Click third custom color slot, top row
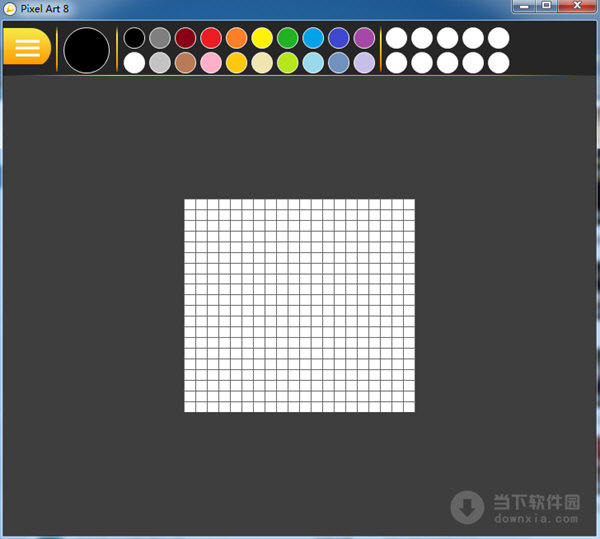The height and width of the screenshot is (539, 600). tap(448, 38)
